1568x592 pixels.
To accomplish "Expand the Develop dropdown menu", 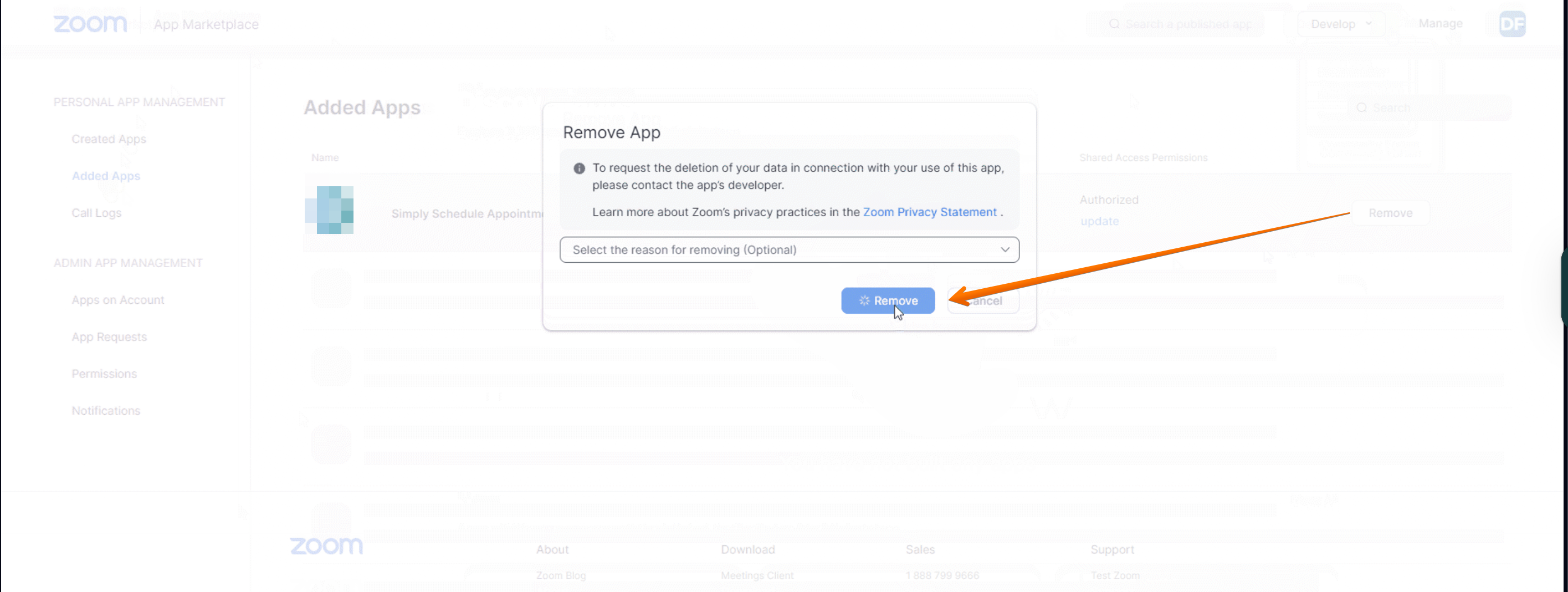I will click(1340, 24).
